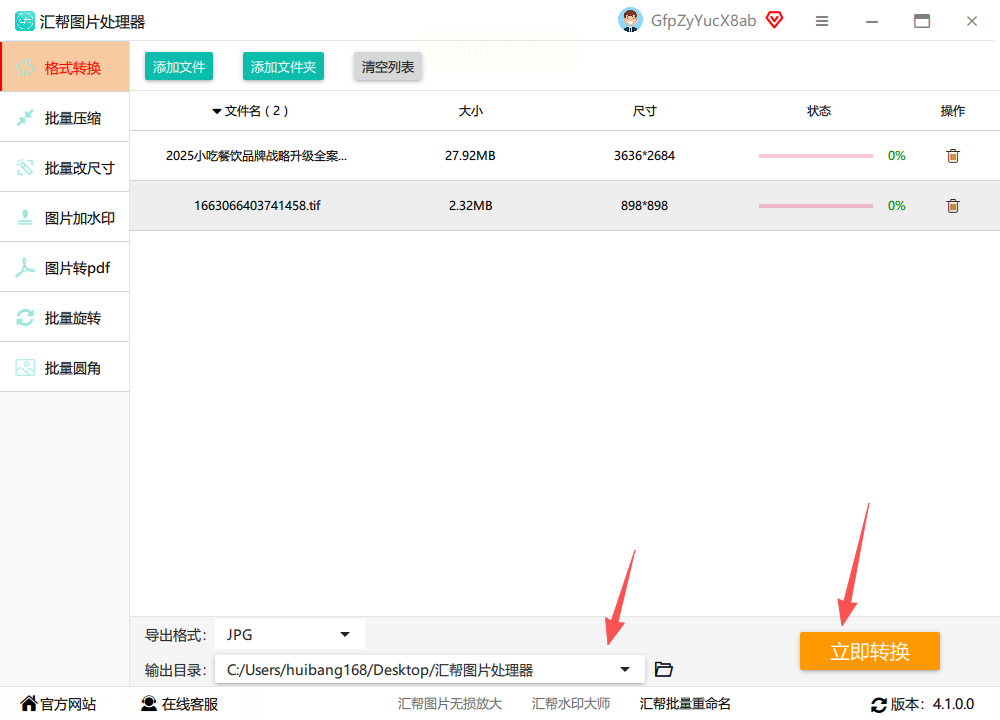Open 图片加水印 sidebar tab
1000x720 pixels.
[64, 218]
